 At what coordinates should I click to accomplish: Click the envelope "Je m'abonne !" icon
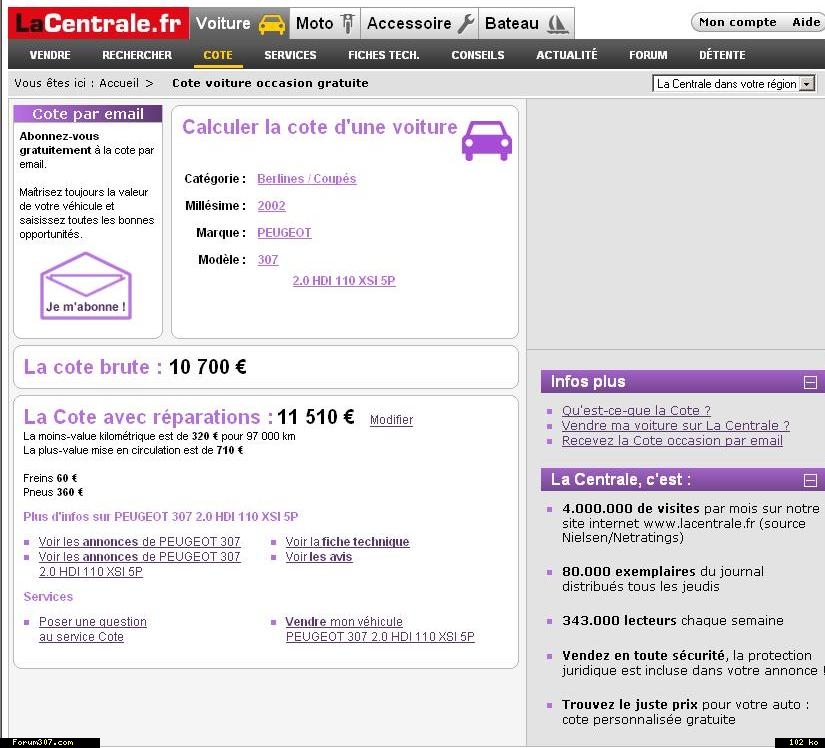(x=86, y=286)
